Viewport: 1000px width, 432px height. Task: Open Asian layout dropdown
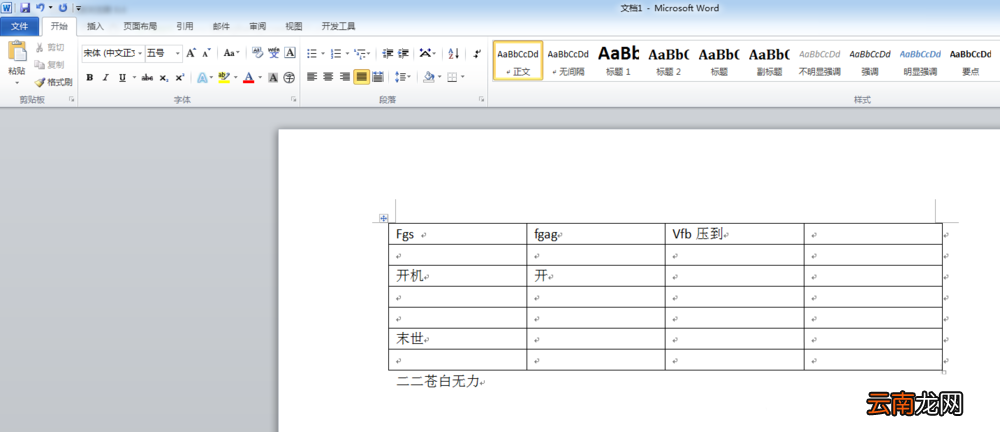tap(428, 54)
